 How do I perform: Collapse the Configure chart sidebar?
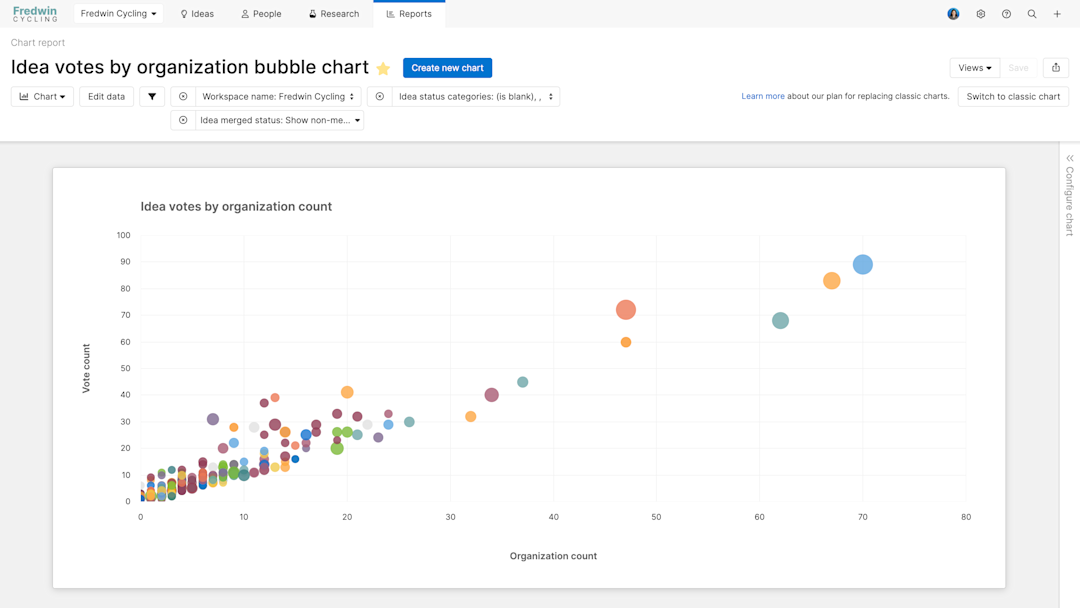pos(1068,157)
